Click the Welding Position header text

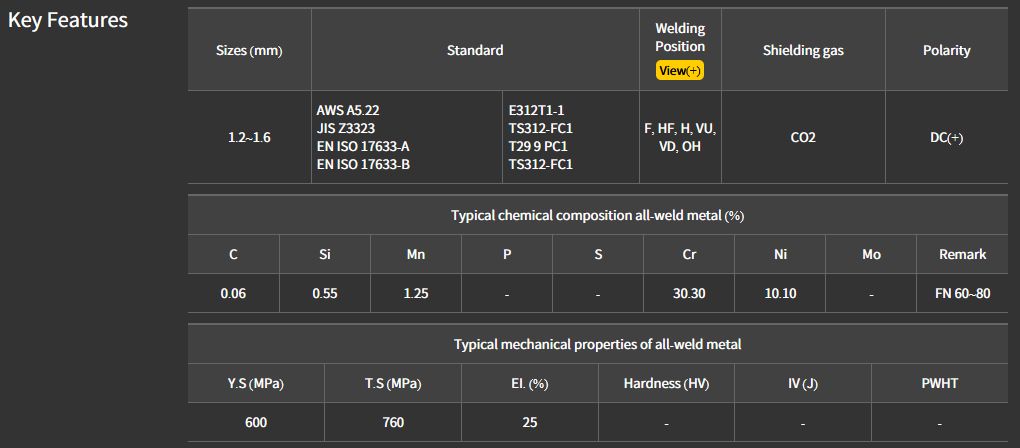click(680, 37)
